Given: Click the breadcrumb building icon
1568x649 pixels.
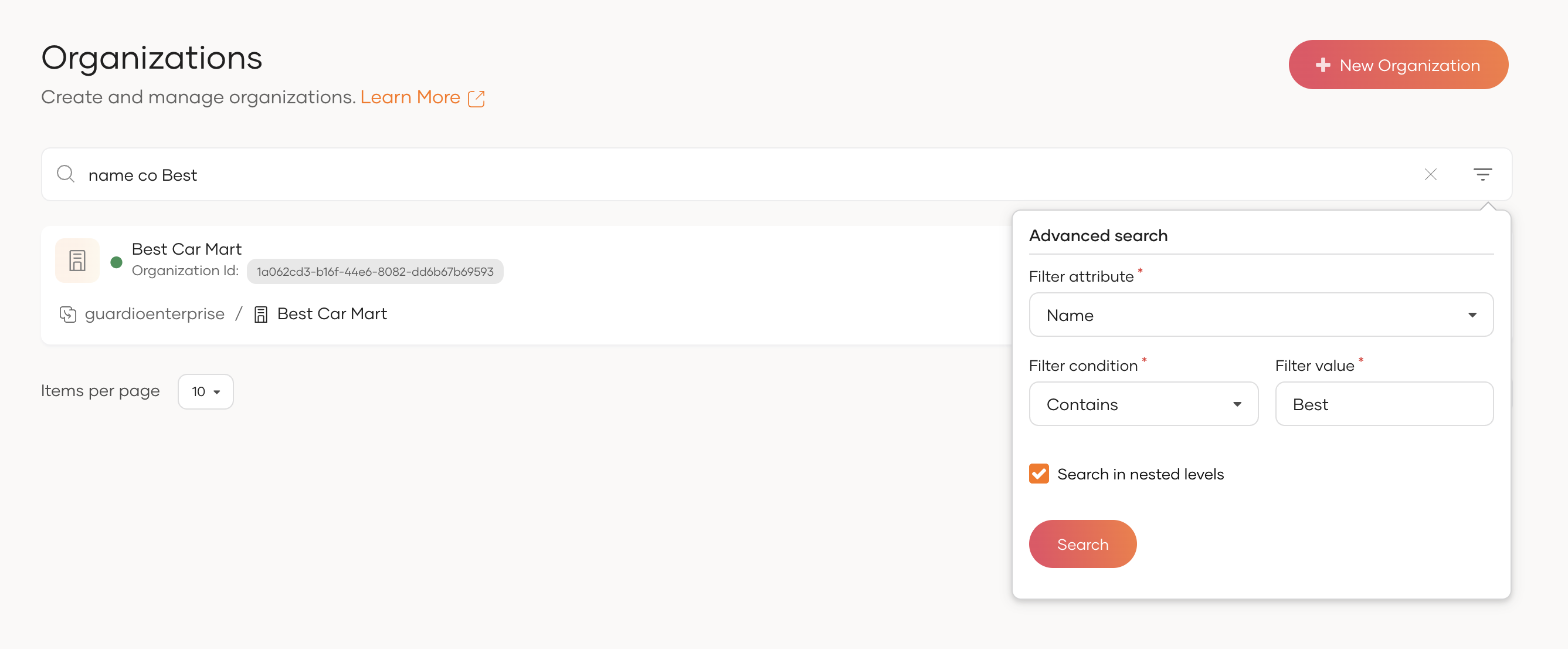Looking at the screenshot, I should 260,315.
